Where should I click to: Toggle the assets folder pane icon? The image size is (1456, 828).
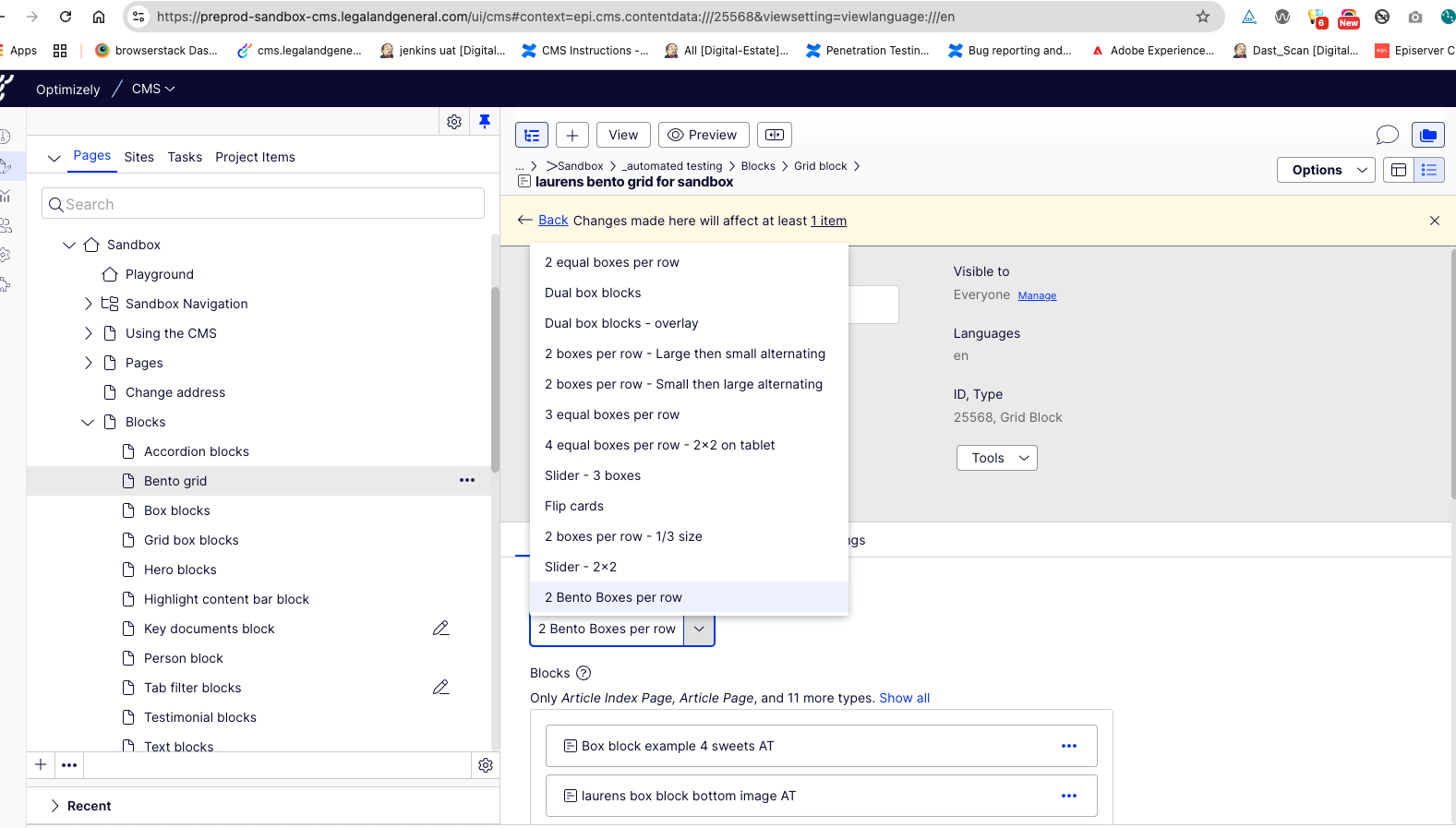(x=1428, y=135)
